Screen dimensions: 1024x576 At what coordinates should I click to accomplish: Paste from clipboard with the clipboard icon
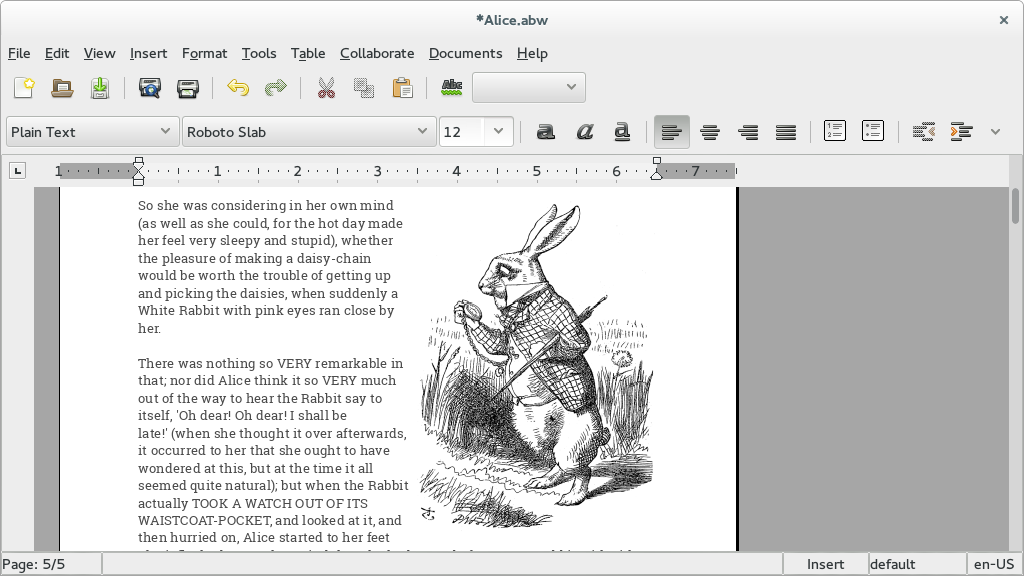point(402,88)
